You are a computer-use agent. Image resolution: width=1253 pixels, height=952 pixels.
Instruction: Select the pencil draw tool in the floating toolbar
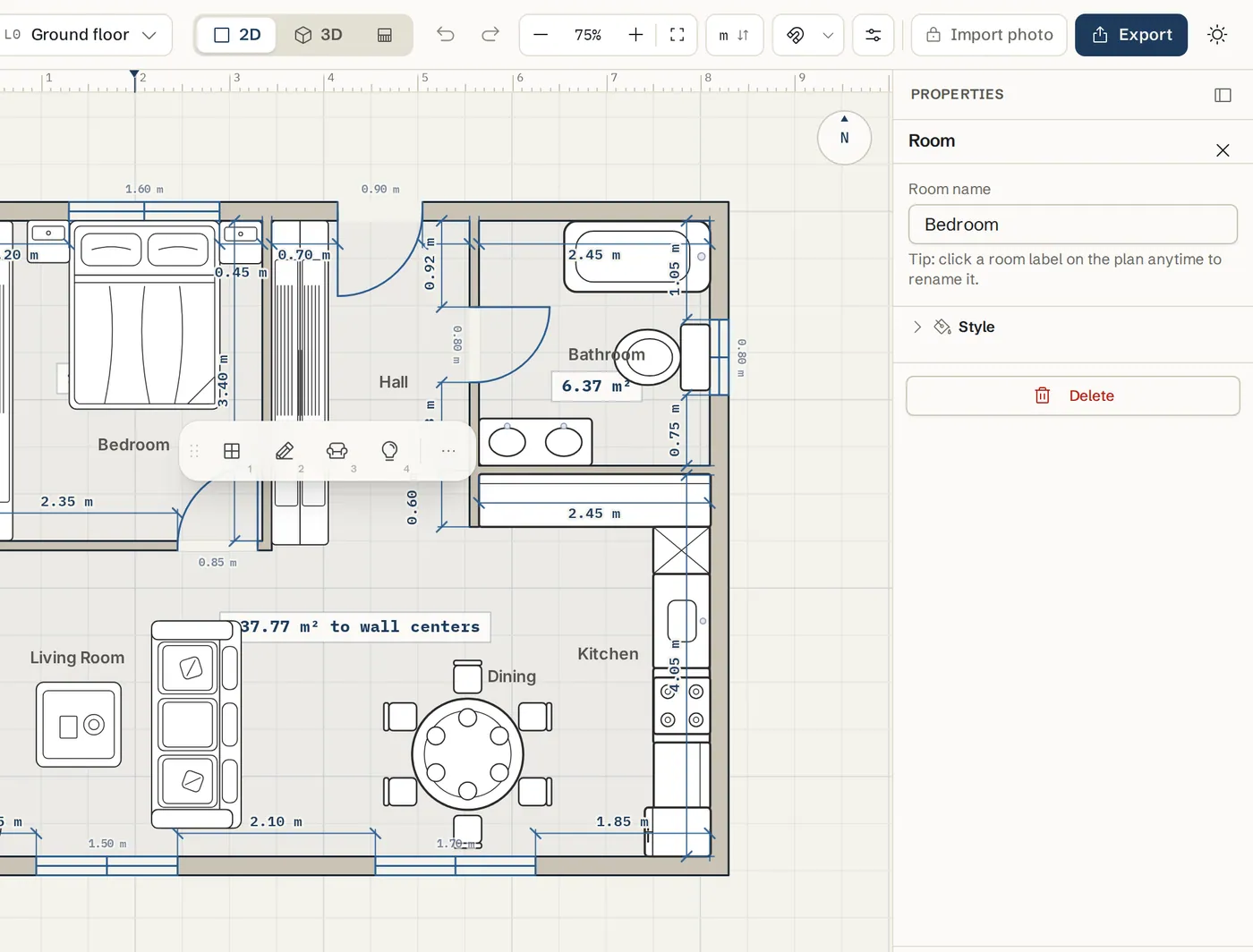click(285, 451)
